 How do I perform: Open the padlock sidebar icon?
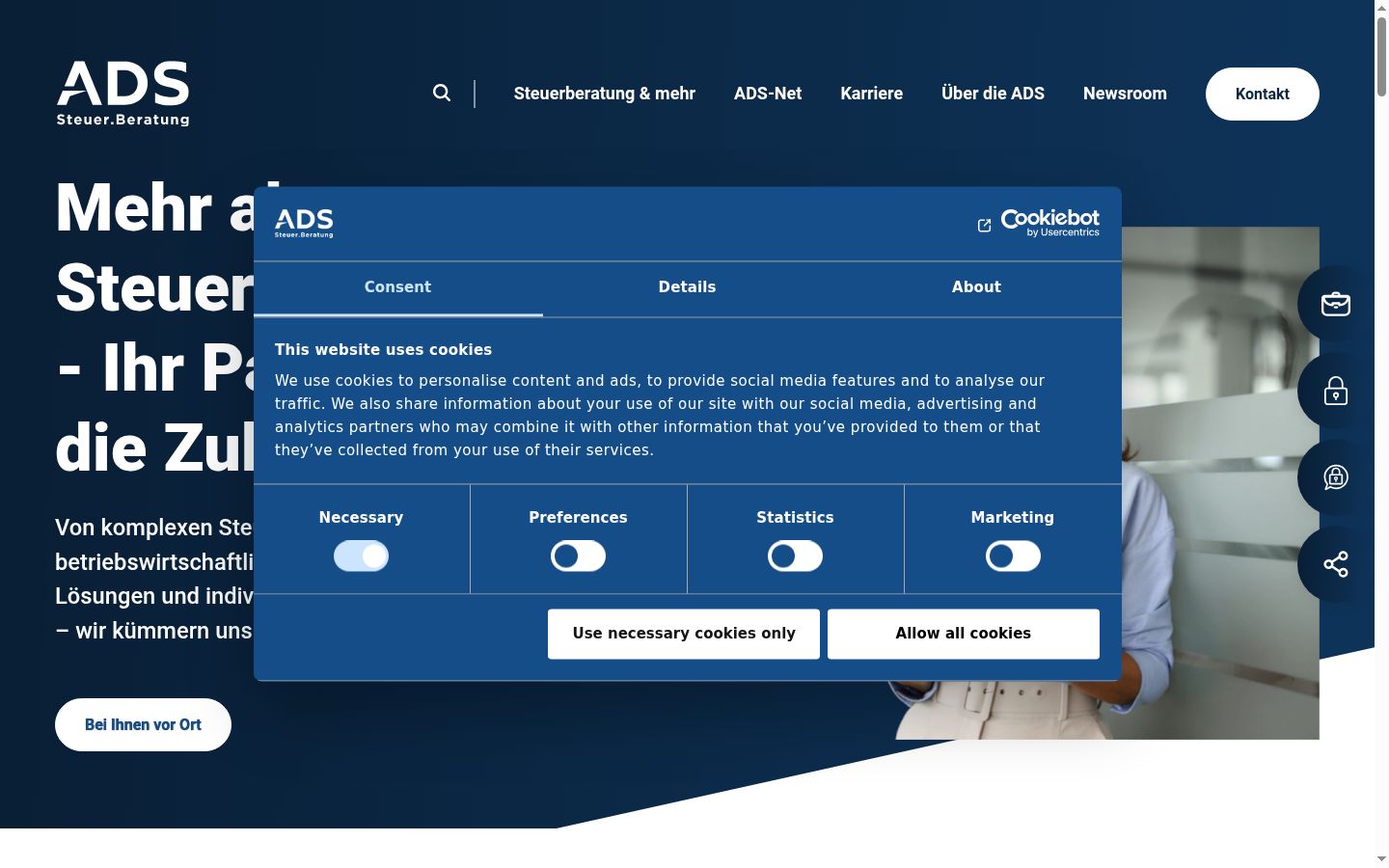tap(1335, 391)
